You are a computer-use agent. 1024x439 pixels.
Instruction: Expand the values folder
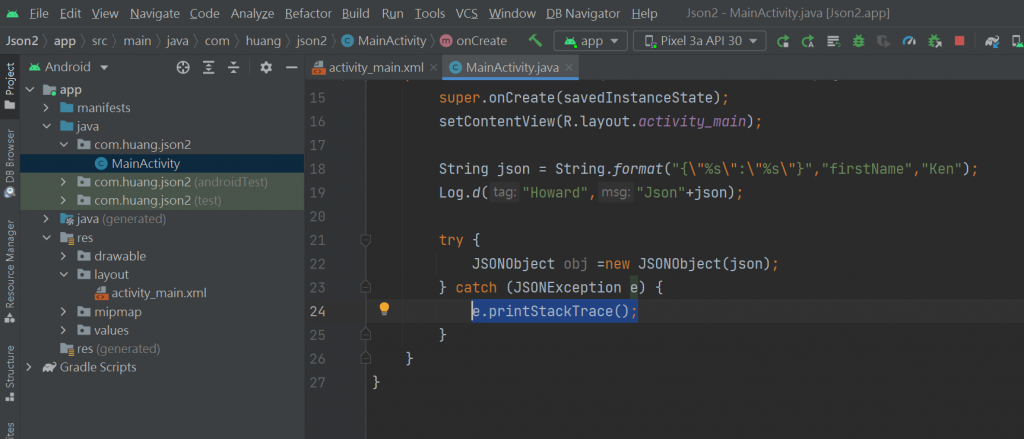[x=64, y=331]
